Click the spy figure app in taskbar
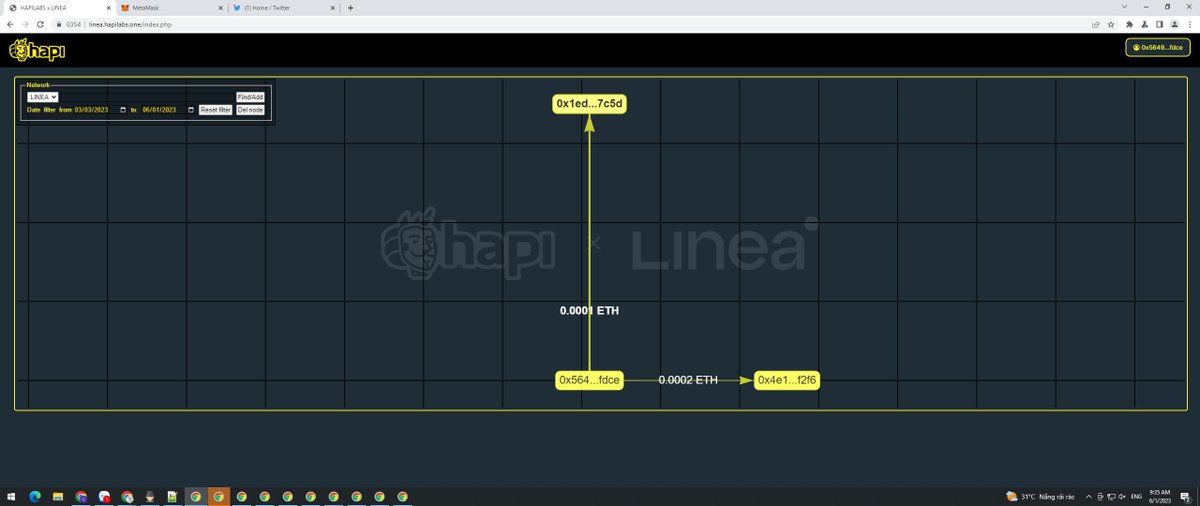 [150, 496]
